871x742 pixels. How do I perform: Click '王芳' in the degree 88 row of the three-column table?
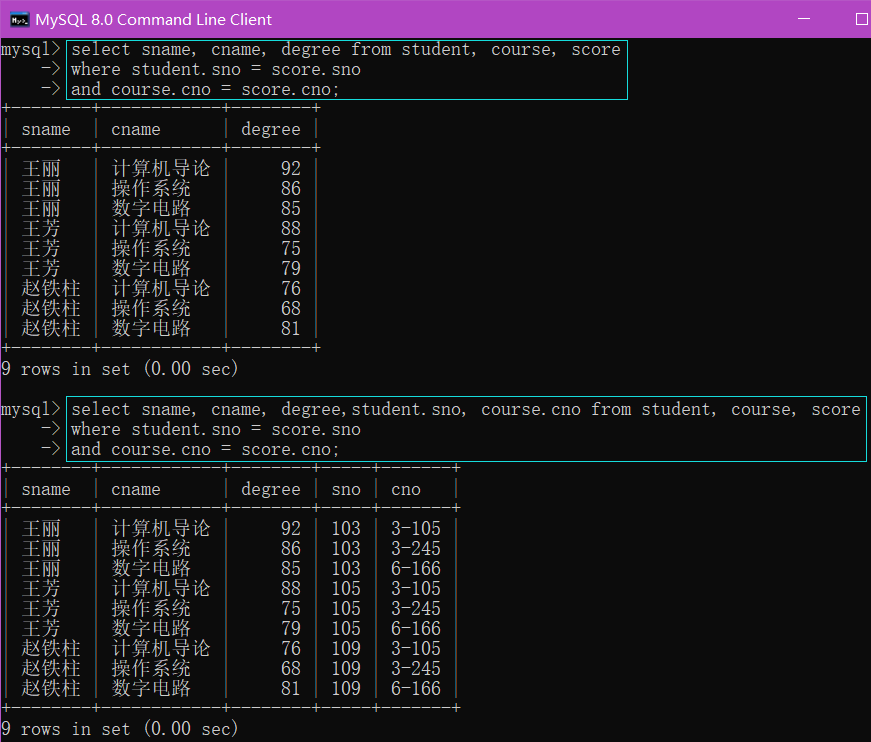pos(41,228)
